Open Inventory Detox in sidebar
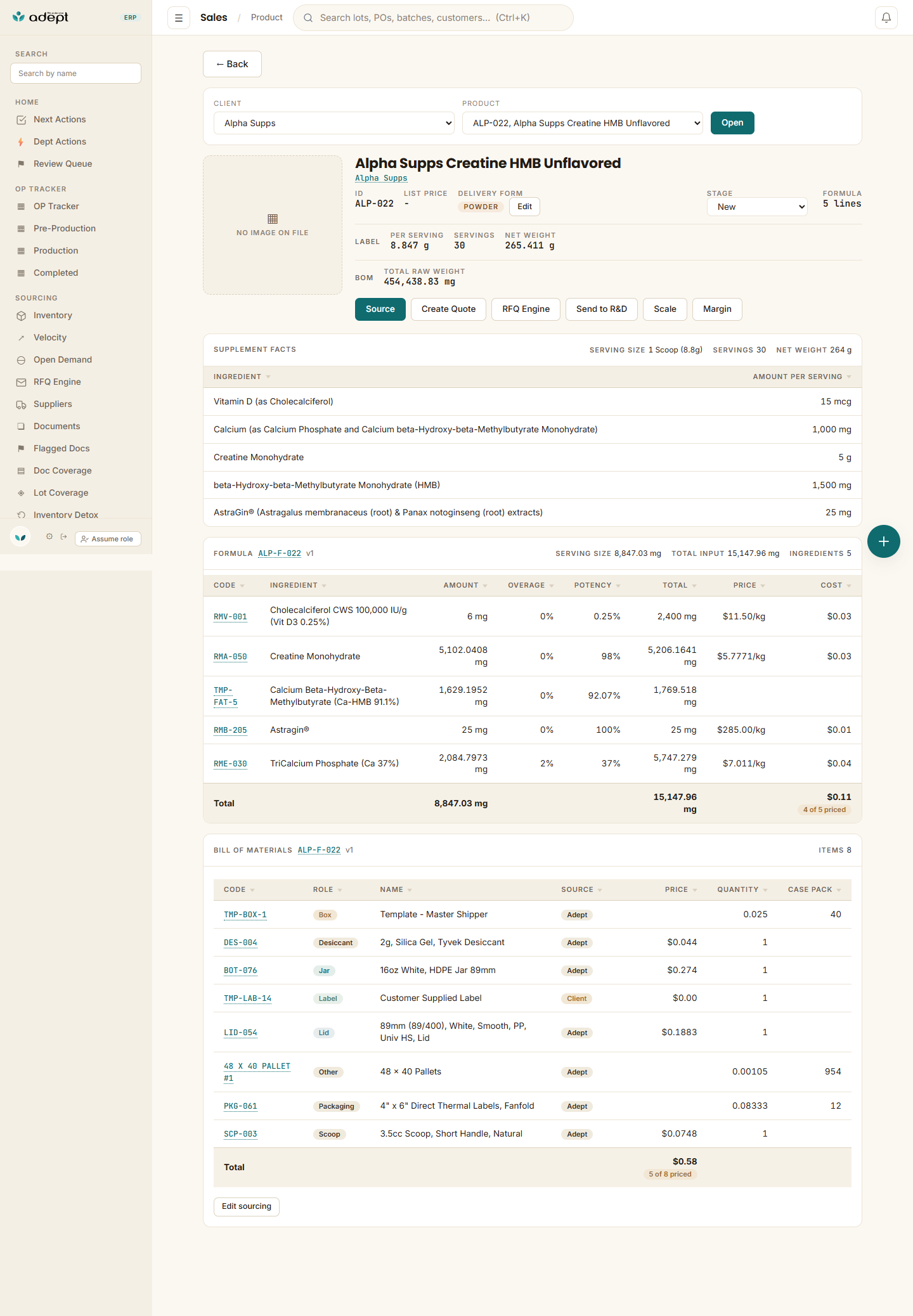This screenshot has height=1316, width=913. 66,515
